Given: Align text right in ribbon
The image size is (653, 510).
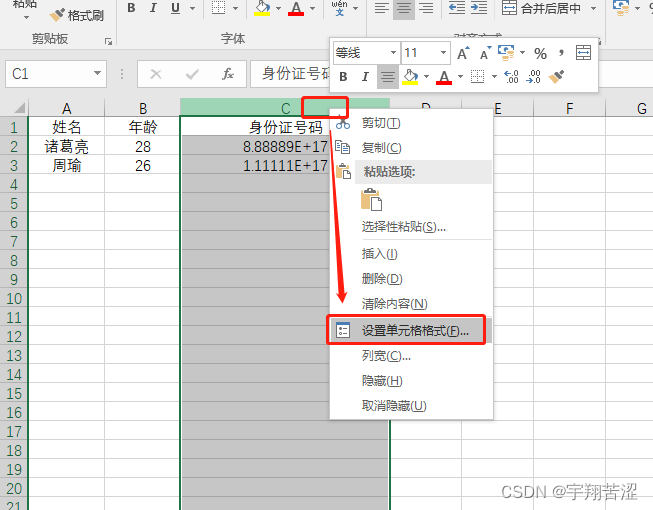Looking at the screenshot, I should tap(426, 8).
